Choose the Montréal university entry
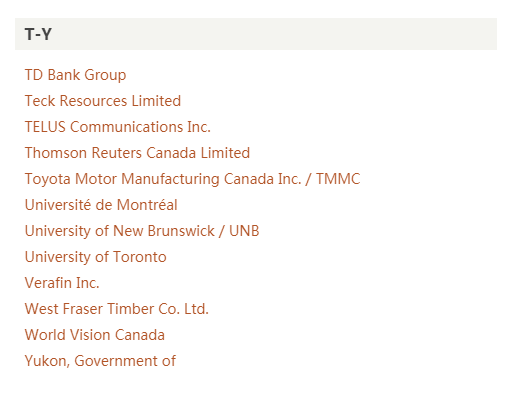The width and height of the screenshot is (514, 400). coord(101,205)
